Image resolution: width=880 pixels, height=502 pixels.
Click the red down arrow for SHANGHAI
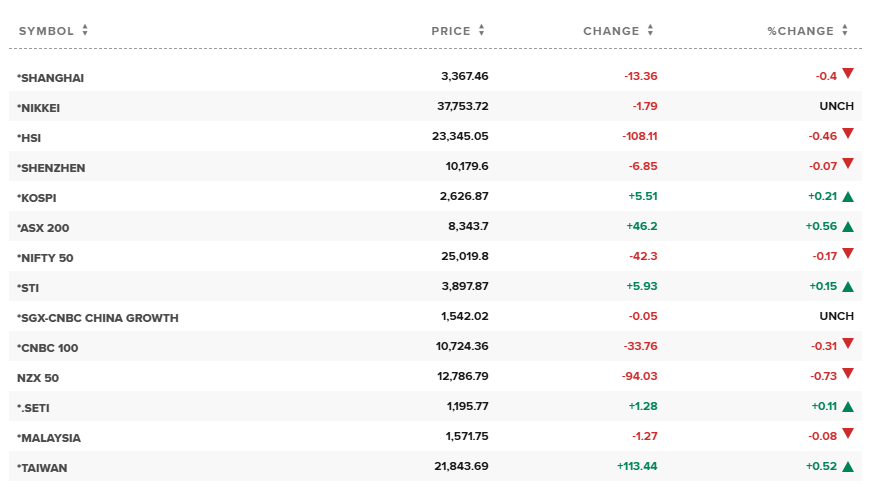coord(848,73)
